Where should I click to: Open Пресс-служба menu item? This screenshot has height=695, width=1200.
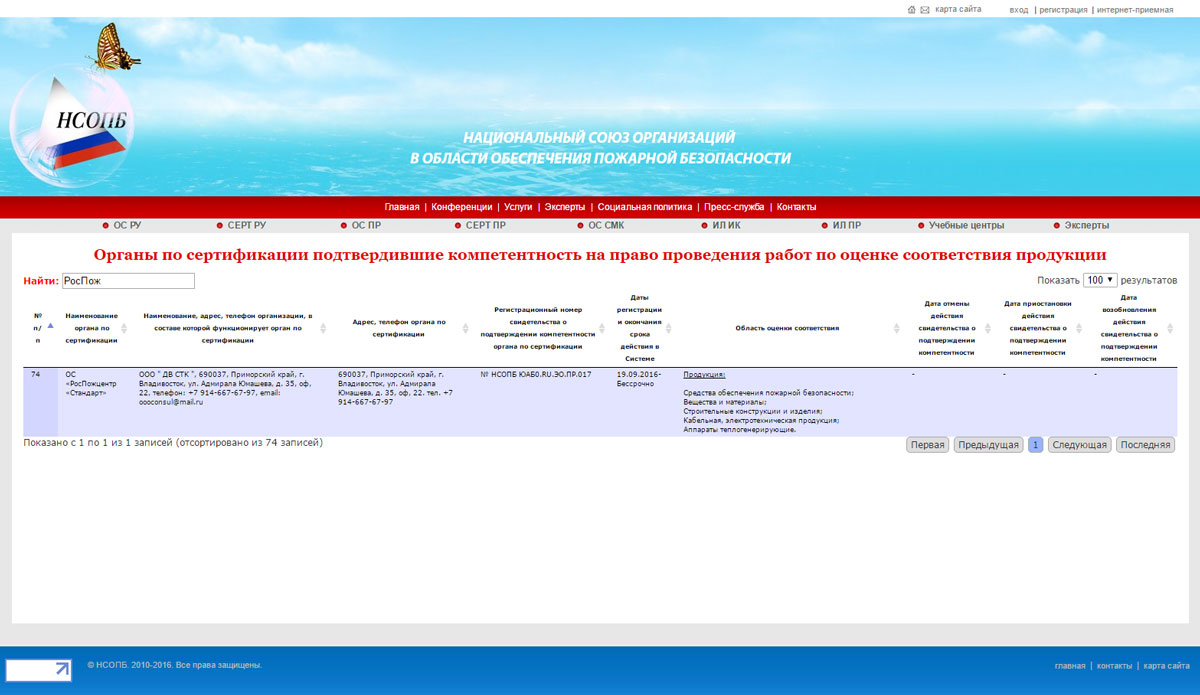click(734, 207)
